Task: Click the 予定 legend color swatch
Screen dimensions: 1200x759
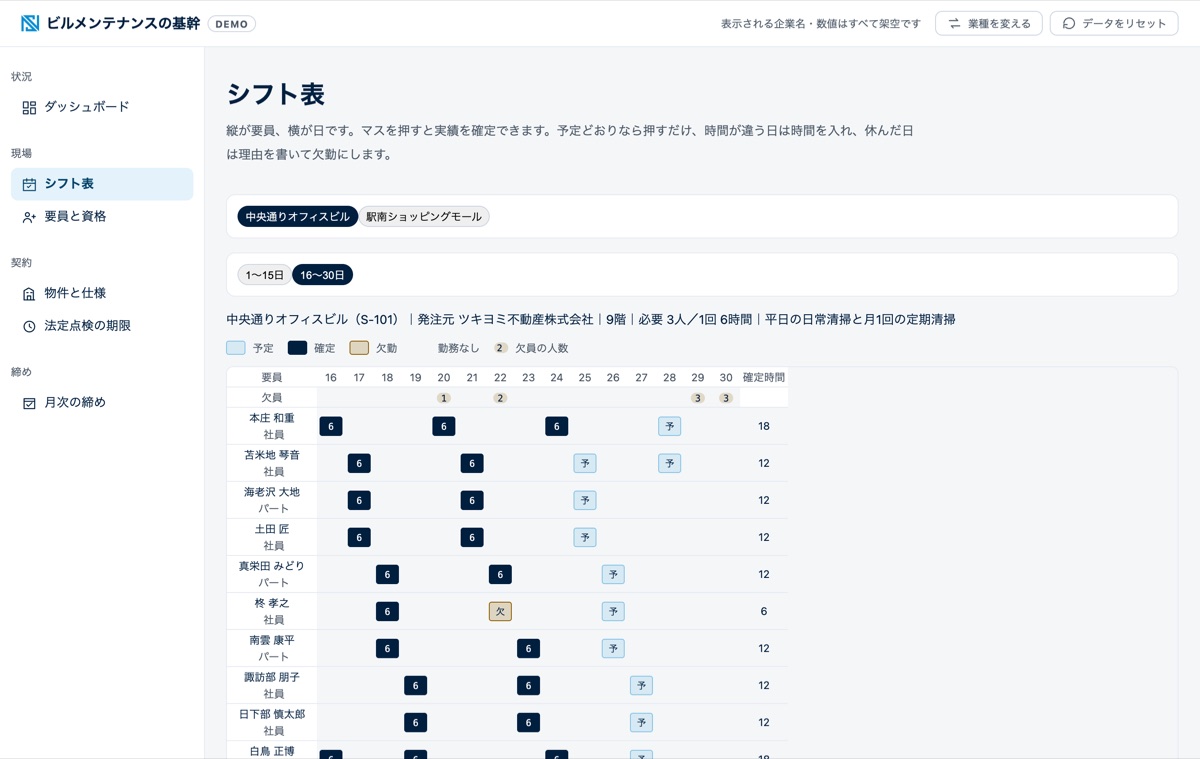Action: (236, 348)
